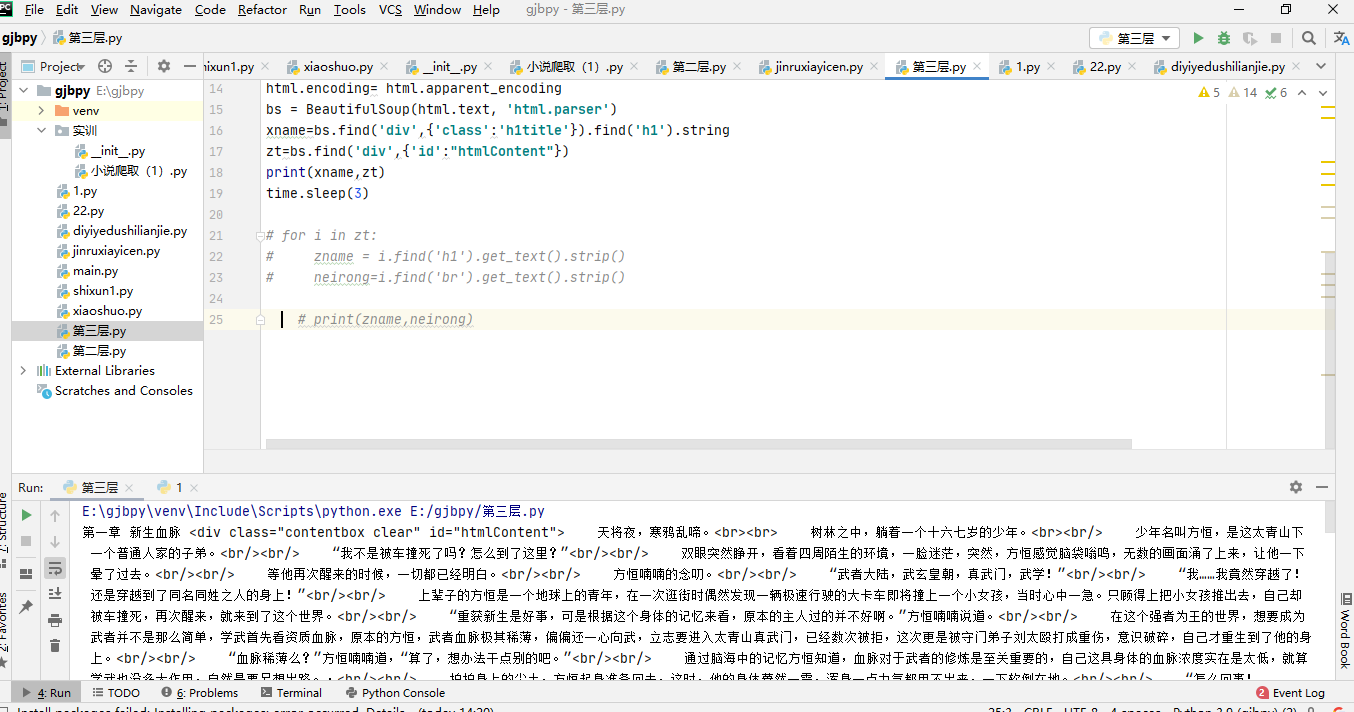Expand the venv folder

[41, 110]
